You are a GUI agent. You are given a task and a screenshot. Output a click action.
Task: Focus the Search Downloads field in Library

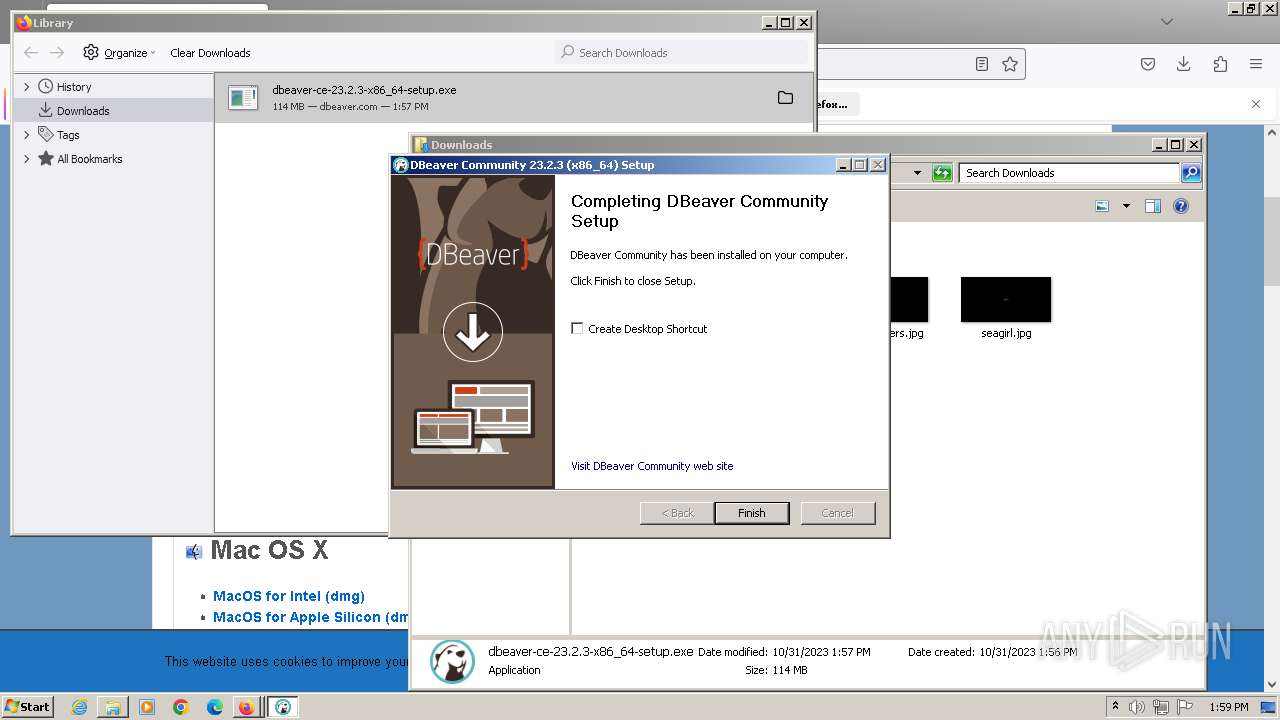point(681,53)
